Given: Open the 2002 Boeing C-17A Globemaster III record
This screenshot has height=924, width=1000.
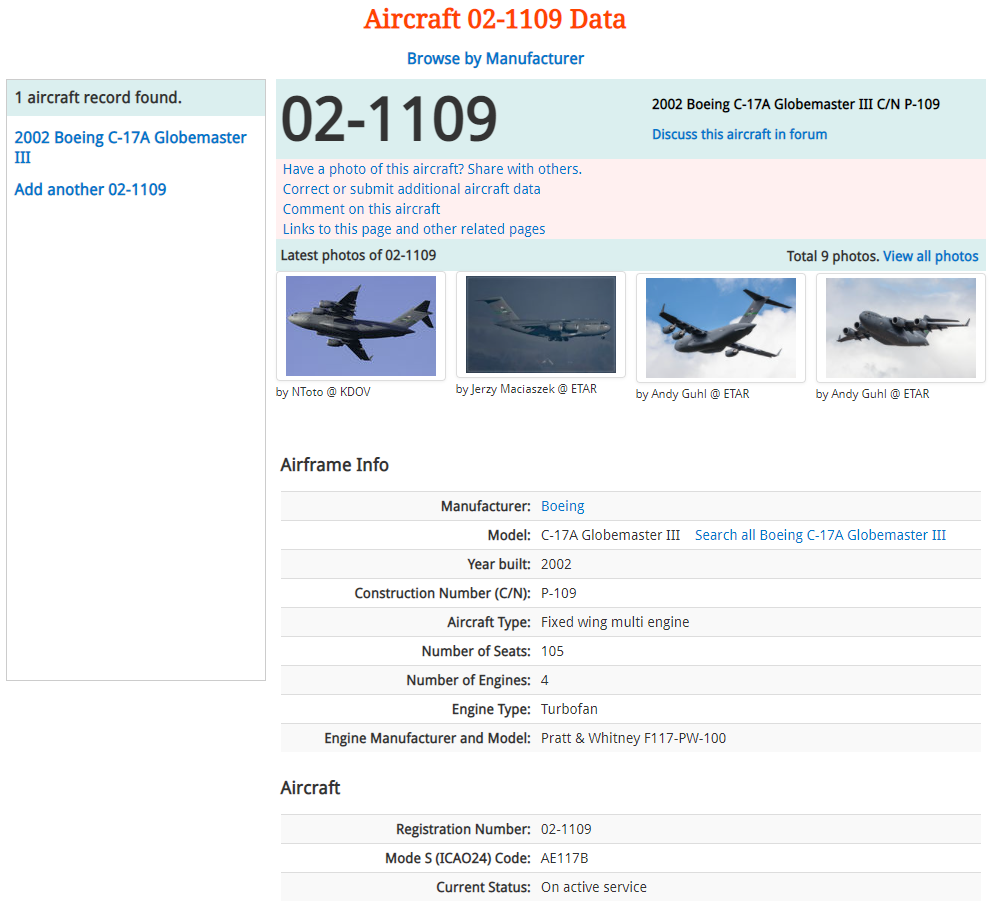Looking at the screenshot, I should tap(130, 147).
